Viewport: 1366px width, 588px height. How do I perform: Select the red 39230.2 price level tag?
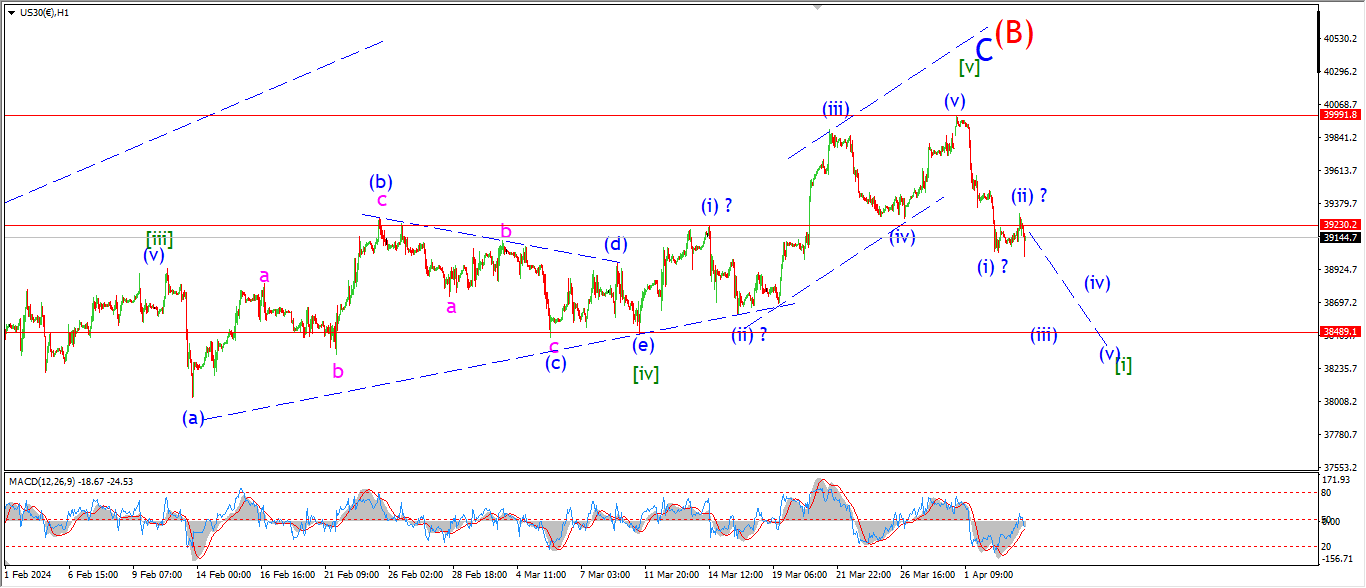tap(1340, 225)
